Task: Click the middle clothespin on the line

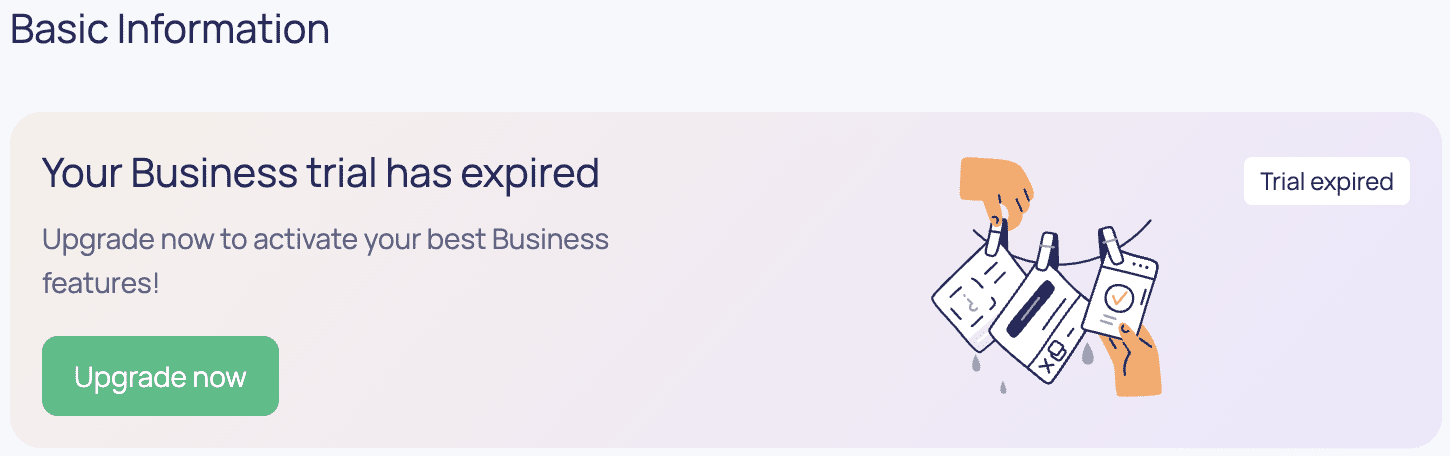Action: point(1047,251)
